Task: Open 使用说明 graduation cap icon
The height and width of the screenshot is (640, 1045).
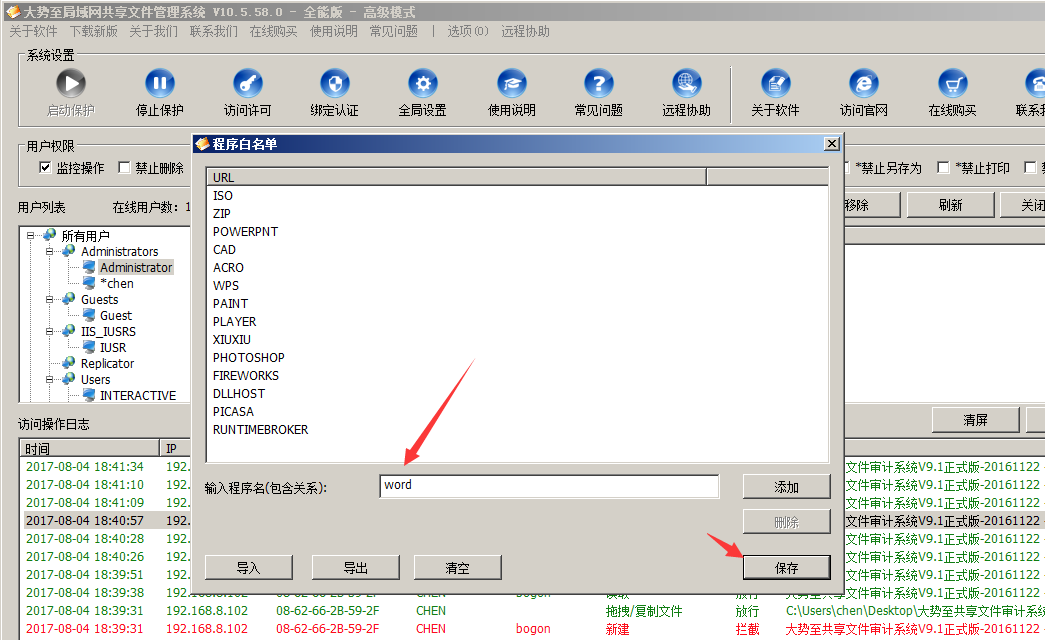Action: tap(511, 84)
